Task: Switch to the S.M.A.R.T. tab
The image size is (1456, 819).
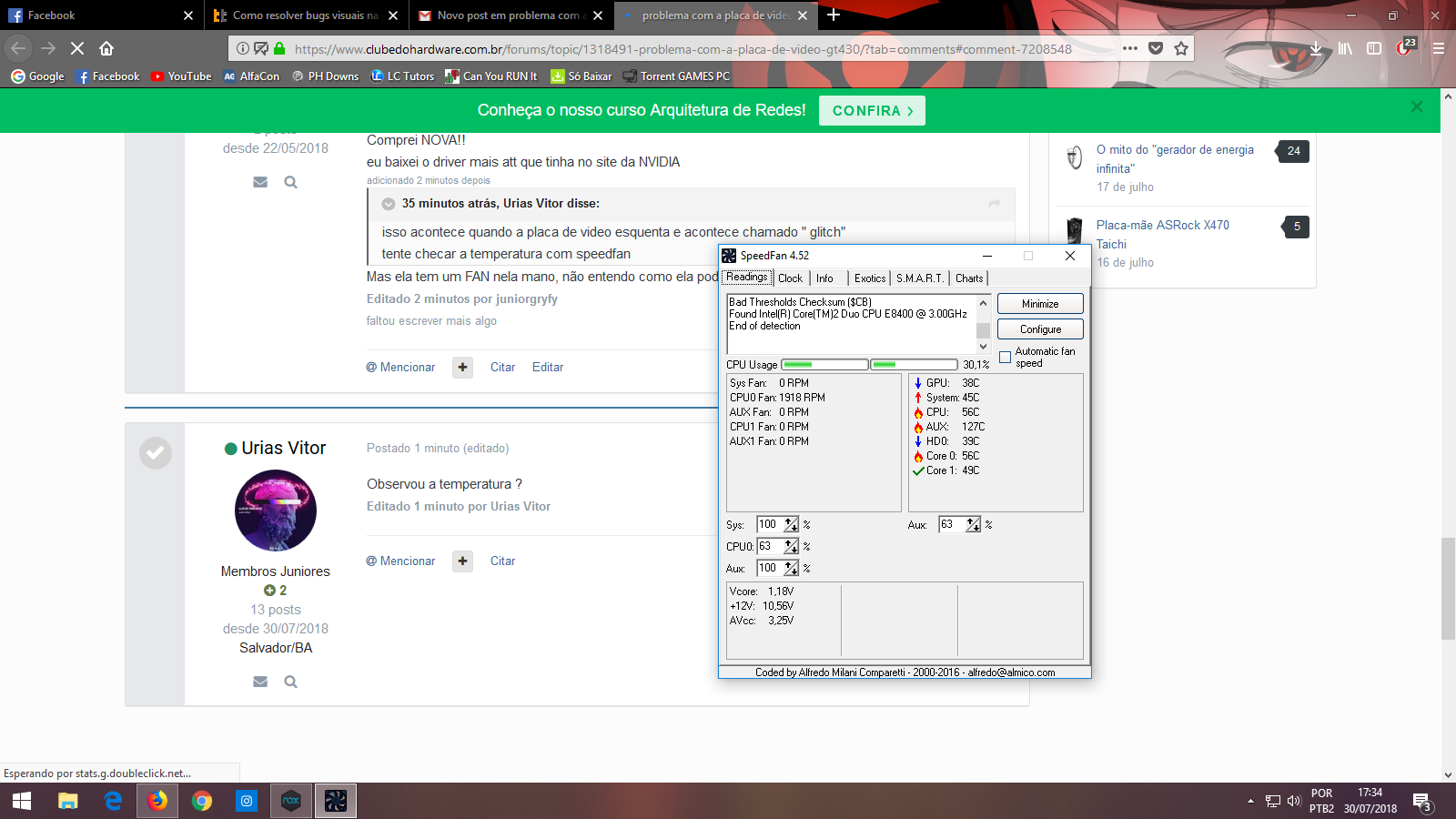Action: (x=919, y=278)
